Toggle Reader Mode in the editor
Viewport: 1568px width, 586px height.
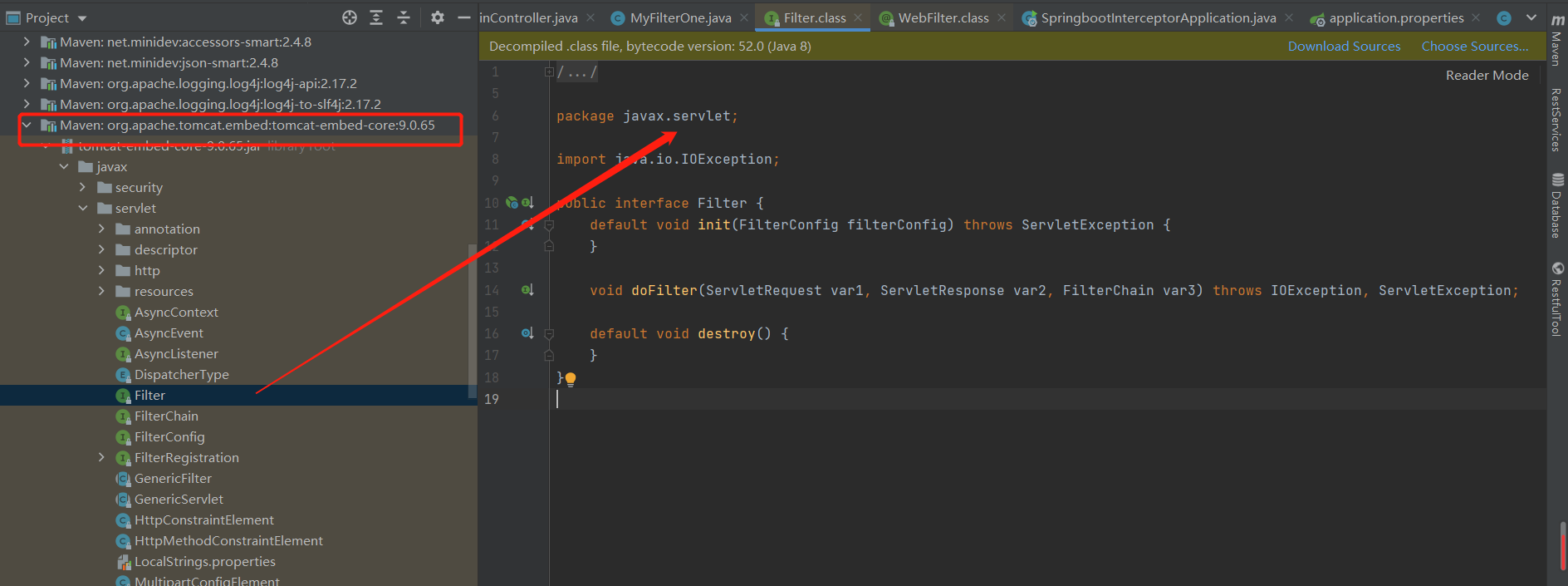click(1487, 75)
